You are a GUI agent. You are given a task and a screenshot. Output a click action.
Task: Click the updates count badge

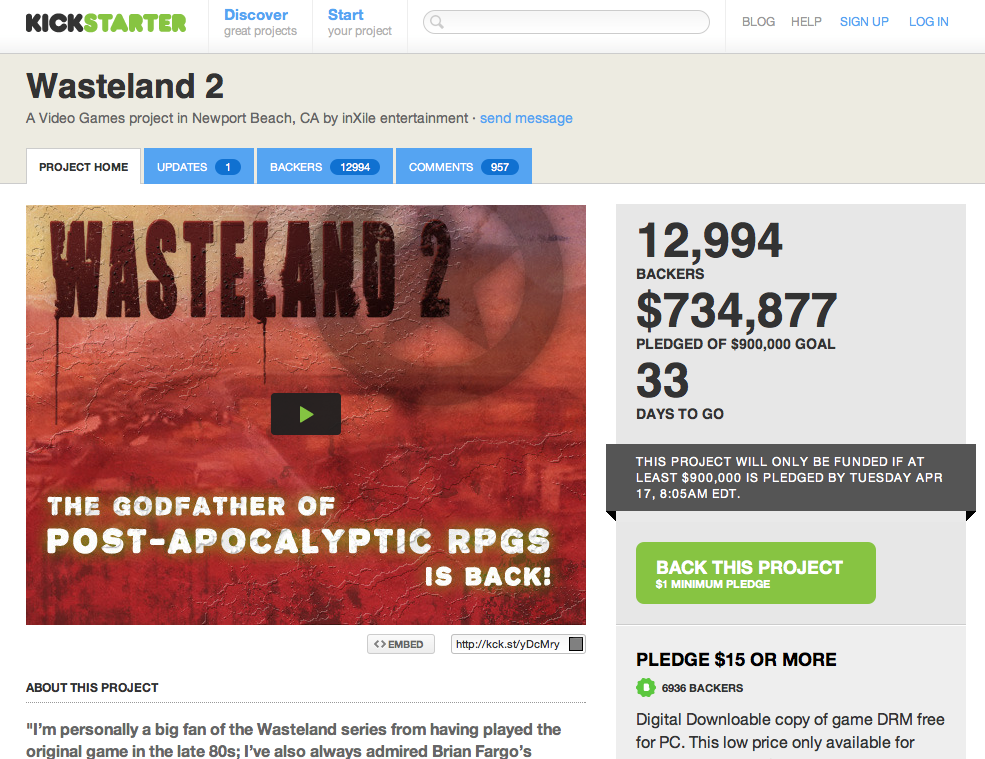[227, 167]
